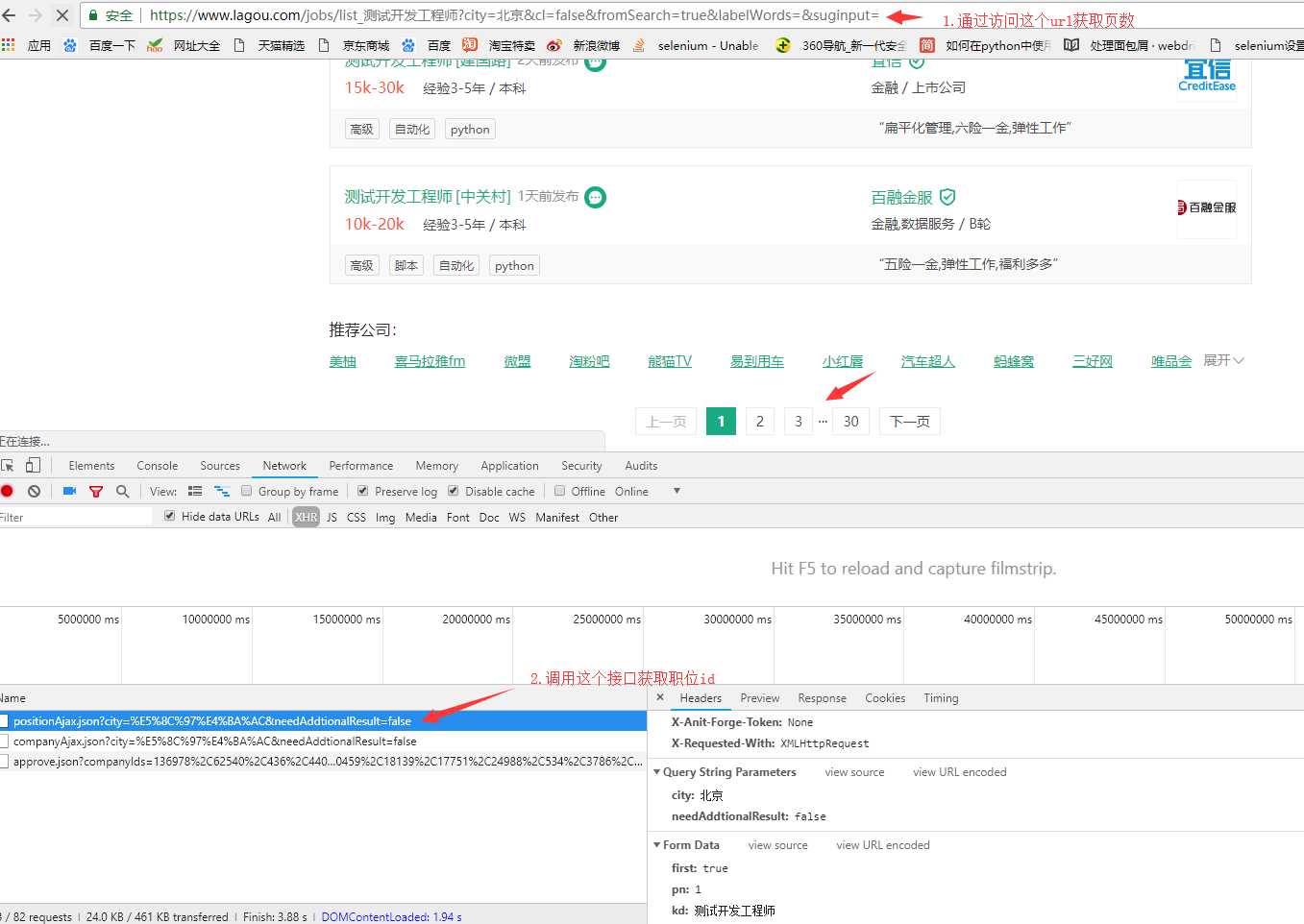This screenshot has height=924, width=1304.
Task: Toggle Preserve log checkbox
Action: click(363, 491)
